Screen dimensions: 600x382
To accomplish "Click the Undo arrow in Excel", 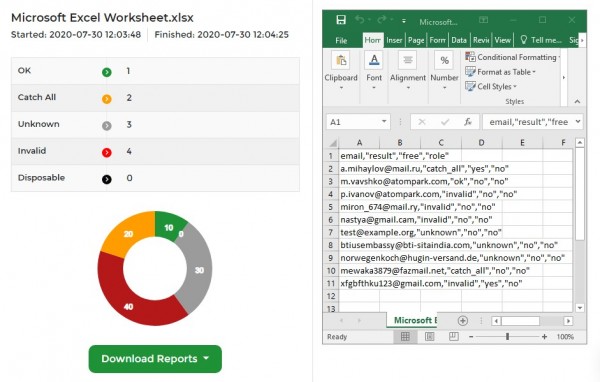I will tap(359, 20).
